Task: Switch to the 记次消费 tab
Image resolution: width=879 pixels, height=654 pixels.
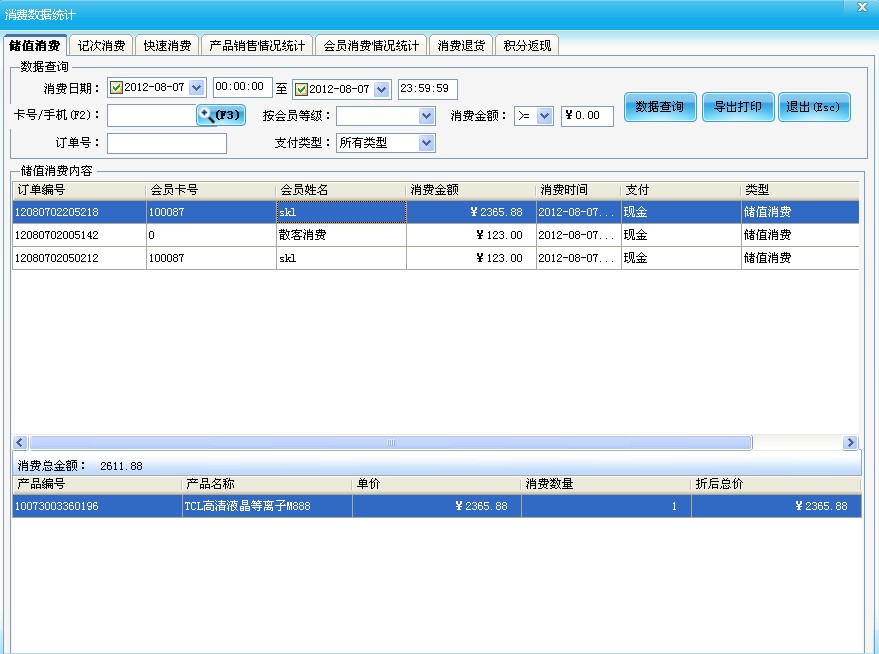Action: coord(101,45)
